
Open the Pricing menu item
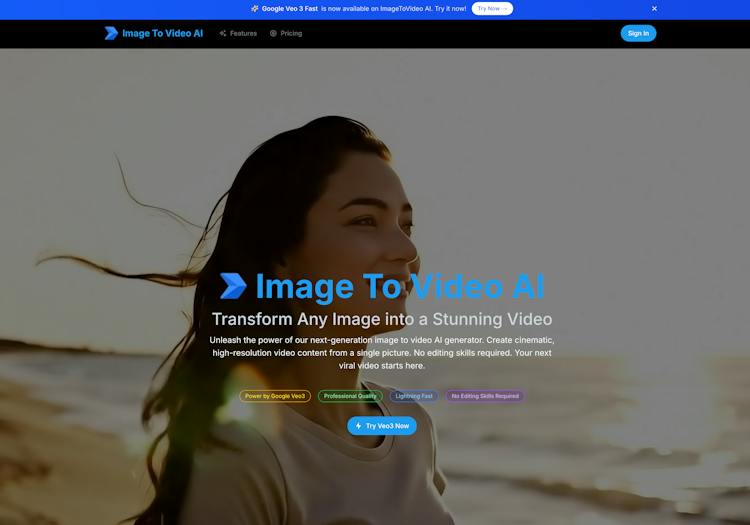(x=286, y=33)
